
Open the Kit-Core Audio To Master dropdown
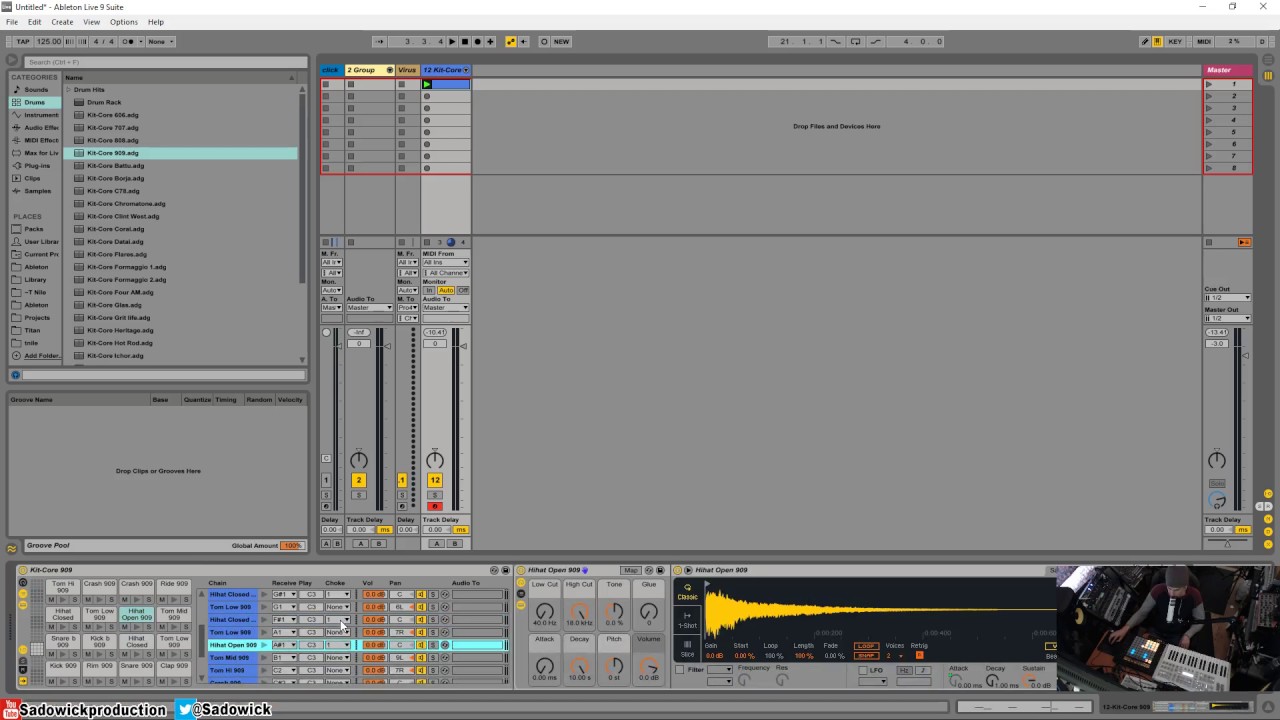point(445,307)
